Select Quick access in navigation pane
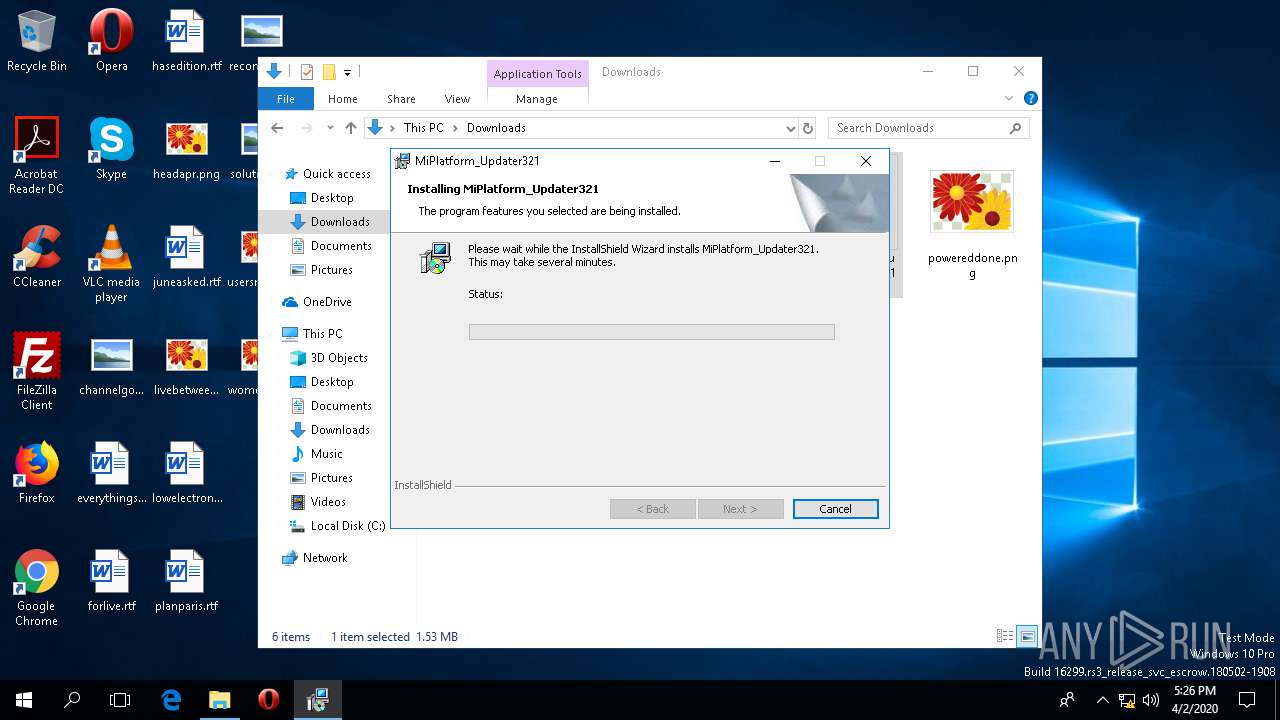This screenshot has width=1280, height=720. 336,174
